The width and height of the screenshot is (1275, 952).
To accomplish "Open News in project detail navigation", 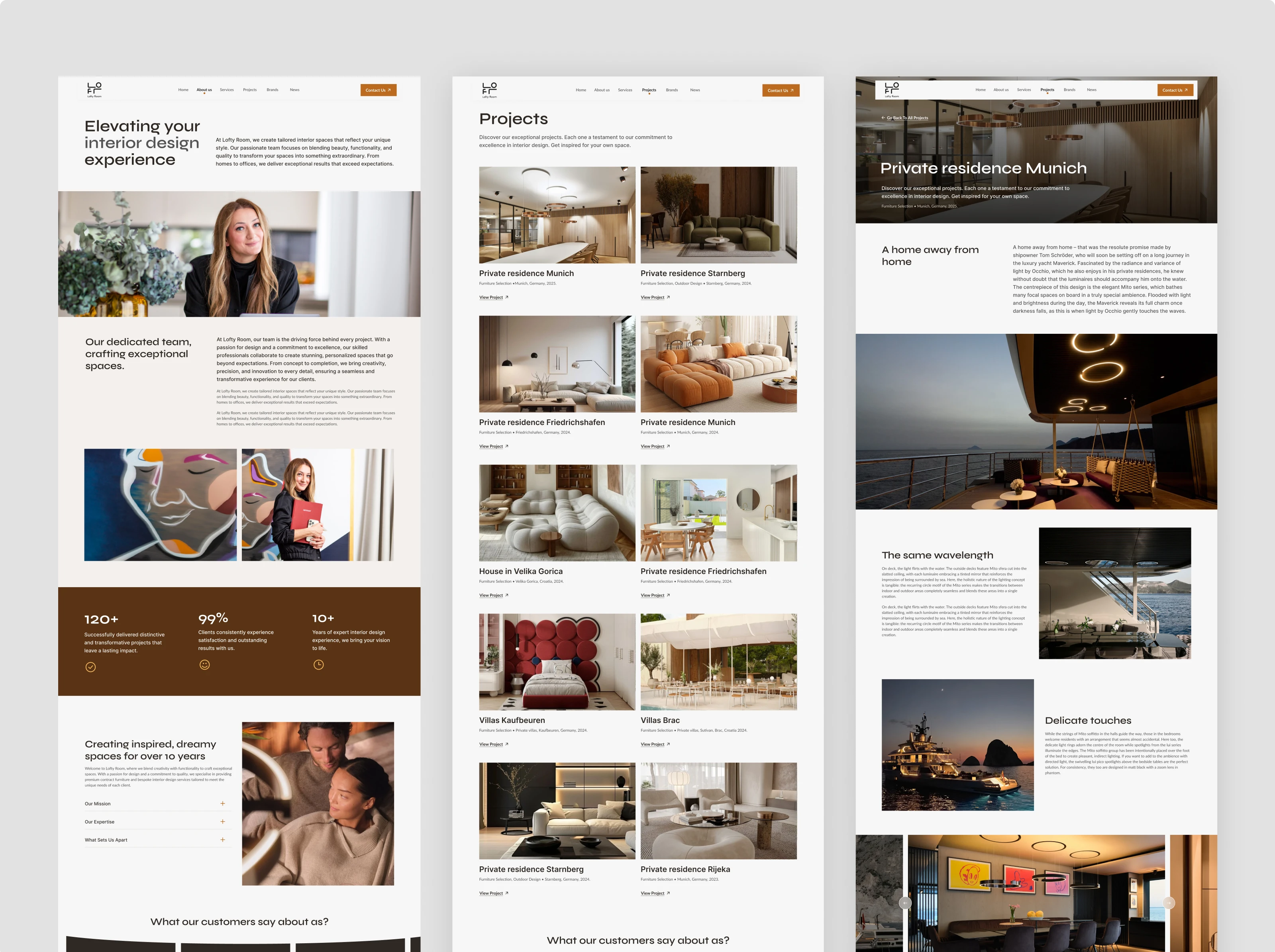I will tap(1091, 90).
